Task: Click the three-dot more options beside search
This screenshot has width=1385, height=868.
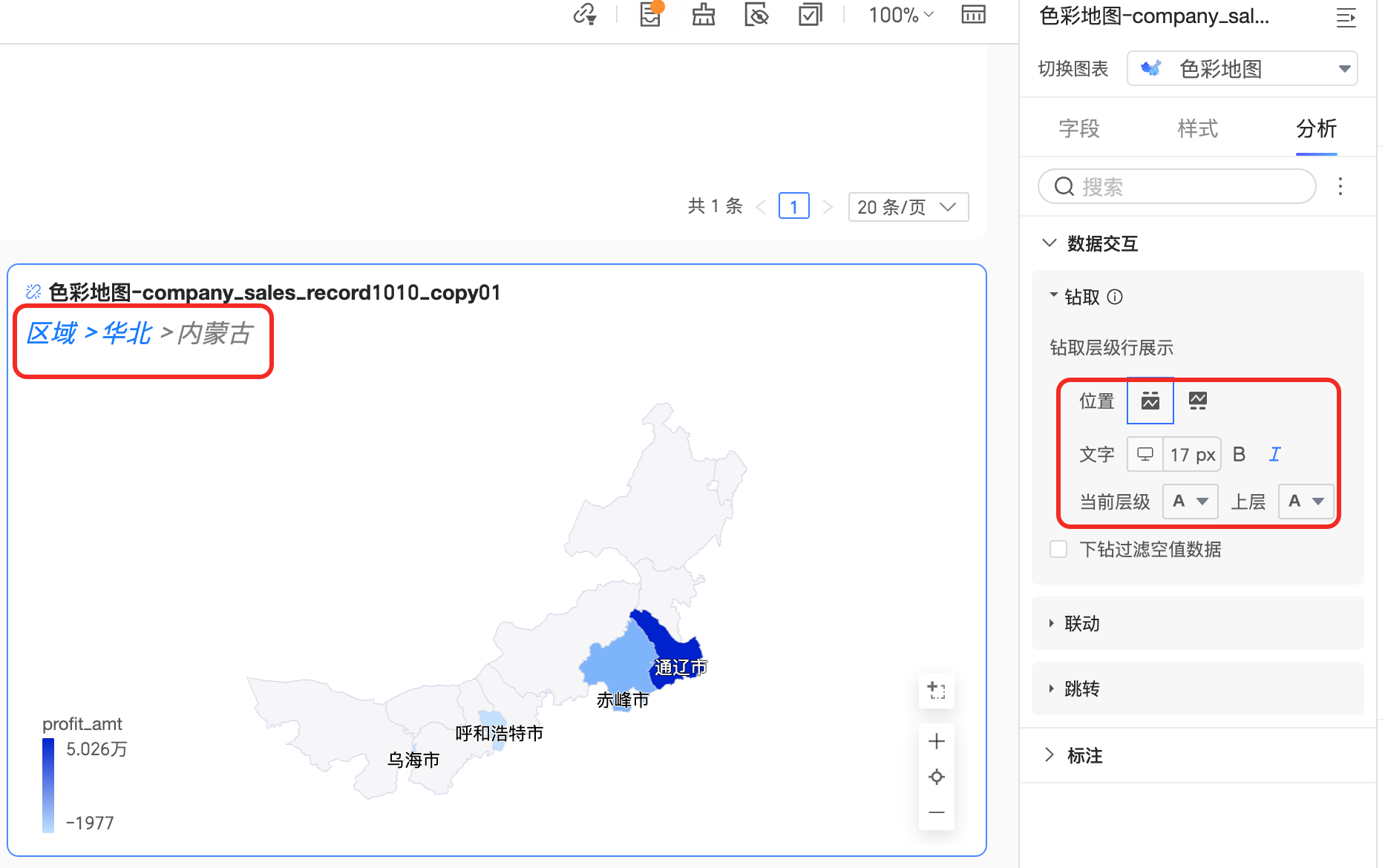Action: coord(1340,186)
